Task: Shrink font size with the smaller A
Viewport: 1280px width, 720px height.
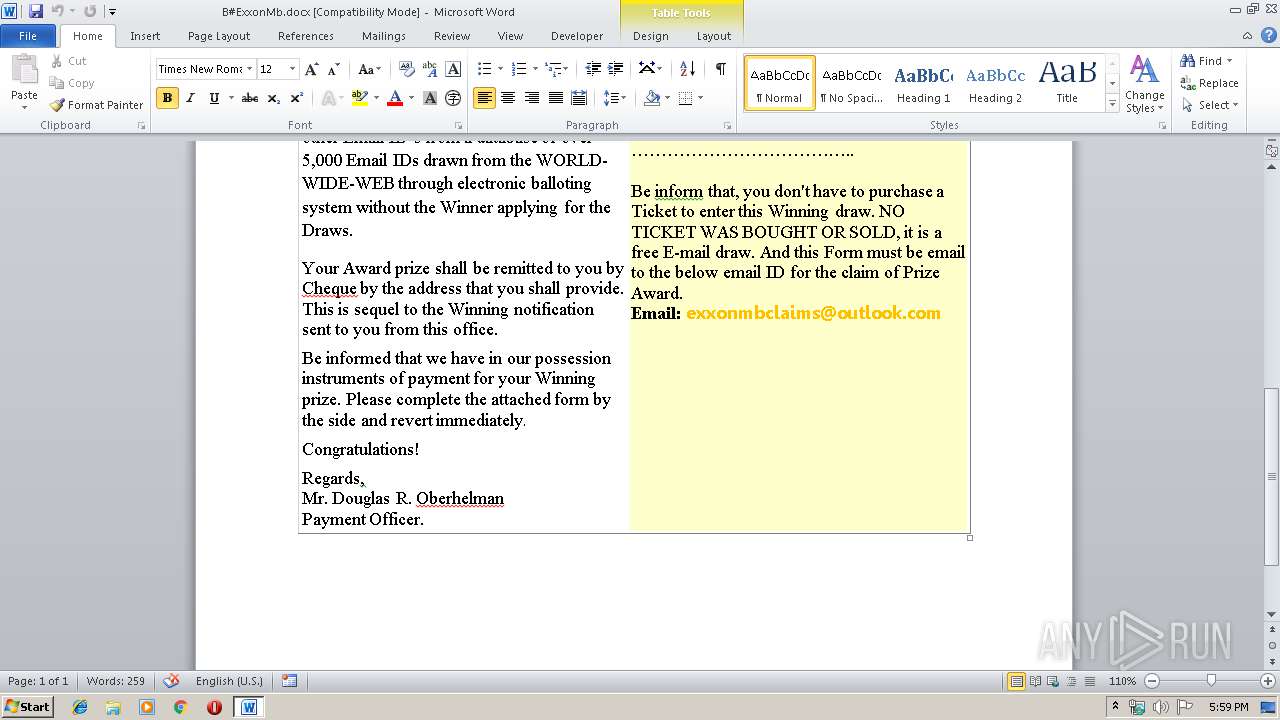Action: pyautogui.click(x=334, y=69)
